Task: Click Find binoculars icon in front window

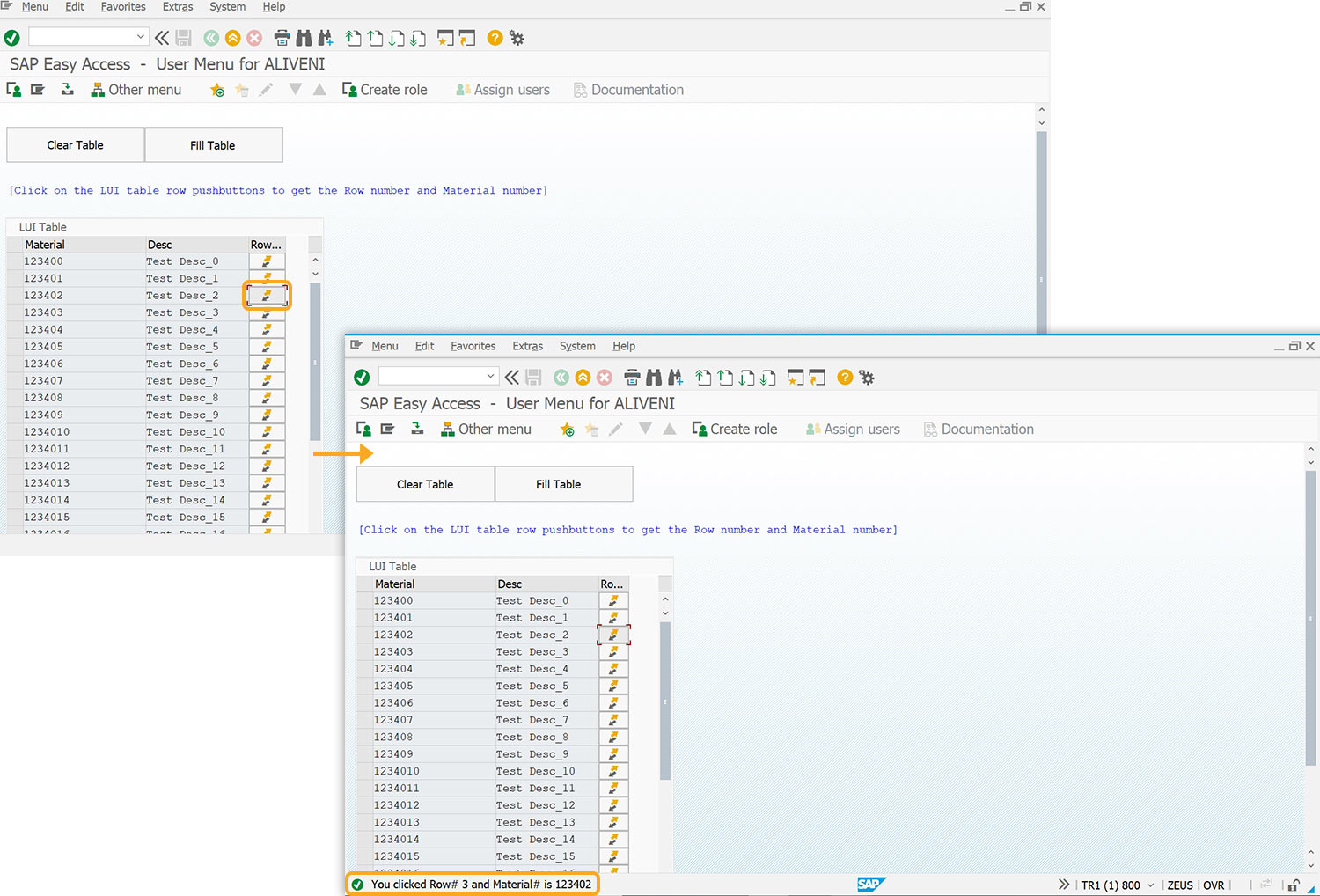Action: [x=654, y=378]
